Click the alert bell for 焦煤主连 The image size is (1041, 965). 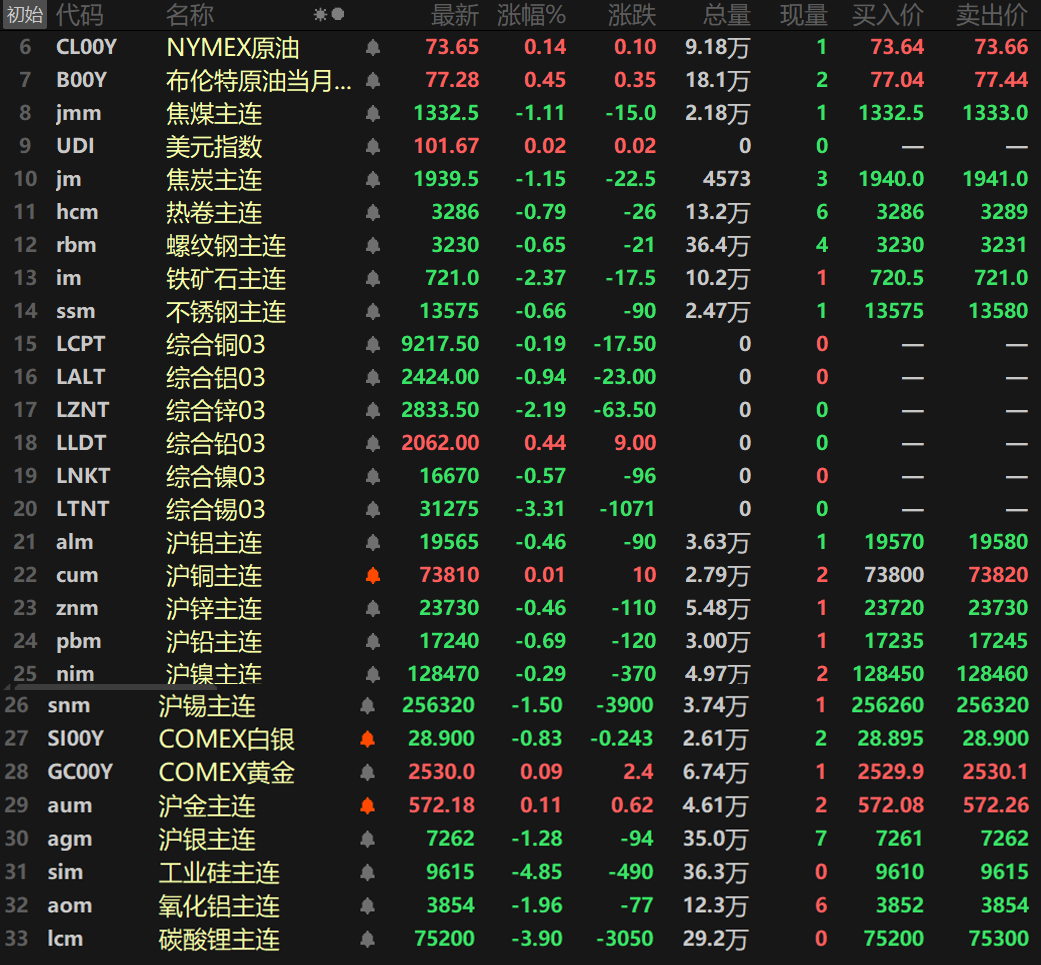tap(372, 113)
